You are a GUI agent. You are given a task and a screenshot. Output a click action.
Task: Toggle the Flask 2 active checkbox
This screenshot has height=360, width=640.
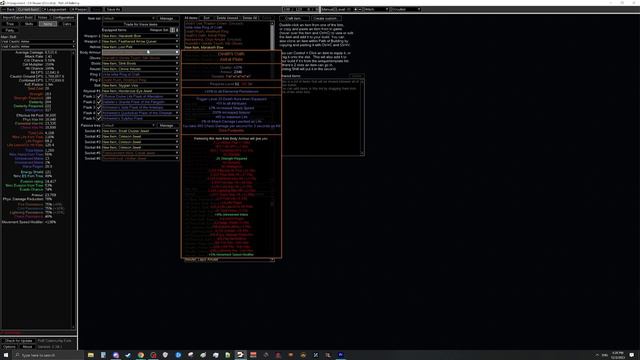click(99, 102)
